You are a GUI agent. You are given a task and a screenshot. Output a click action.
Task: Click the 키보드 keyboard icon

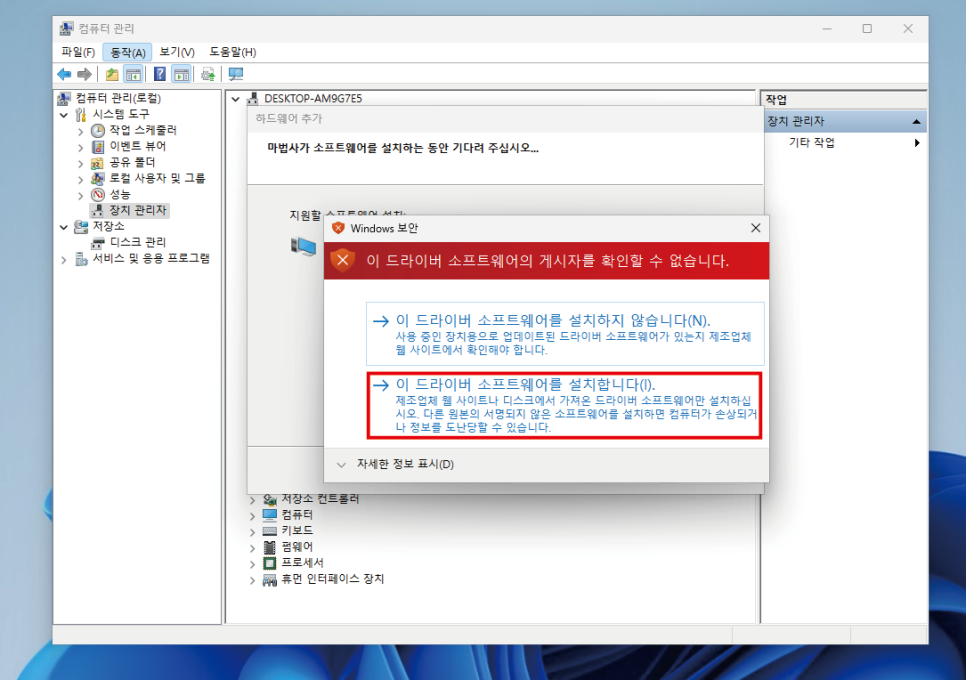tap(269, 530)
